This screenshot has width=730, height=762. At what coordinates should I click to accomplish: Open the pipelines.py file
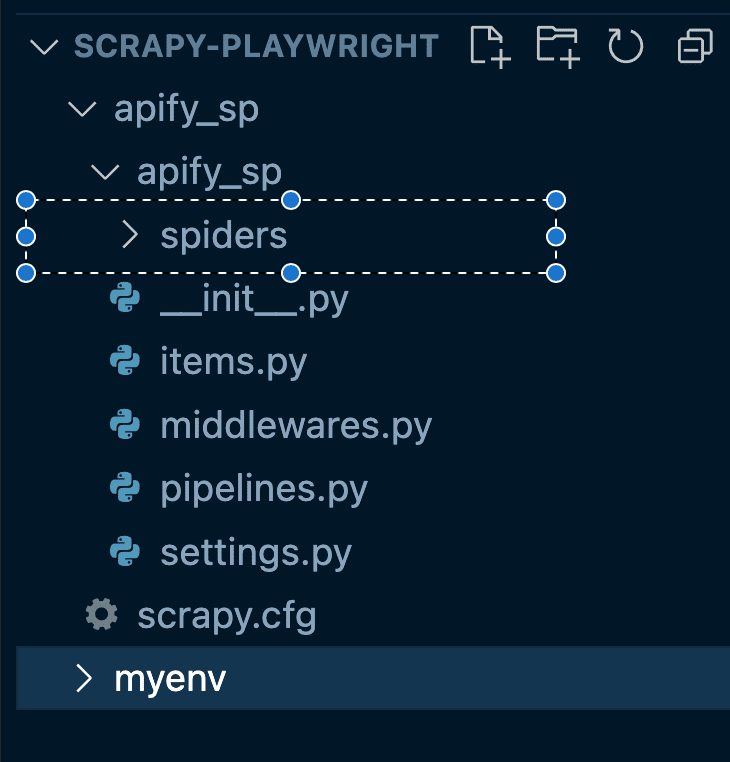(264, 489)
